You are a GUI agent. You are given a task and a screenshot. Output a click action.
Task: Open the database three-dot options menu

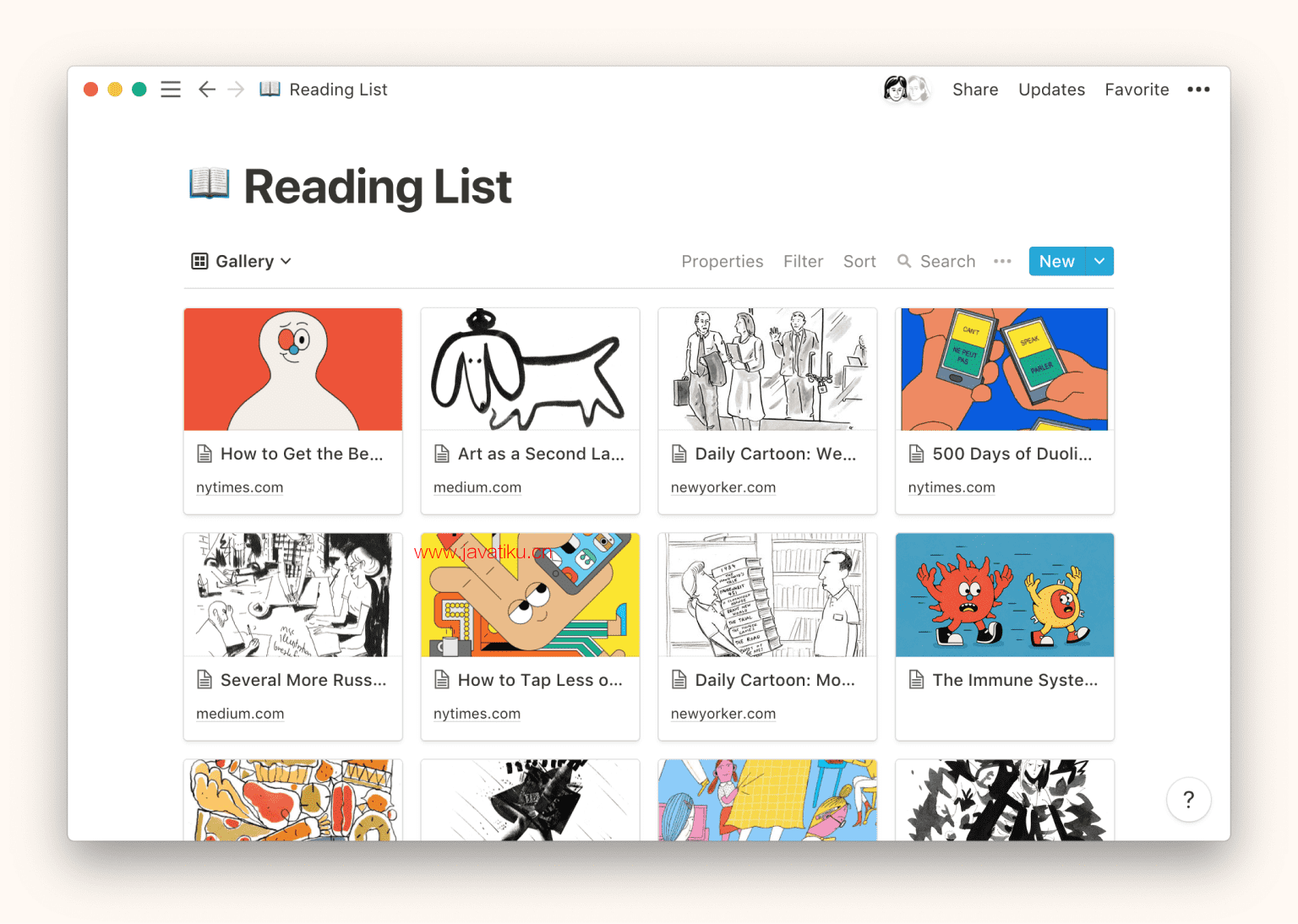click(1002, 262)
